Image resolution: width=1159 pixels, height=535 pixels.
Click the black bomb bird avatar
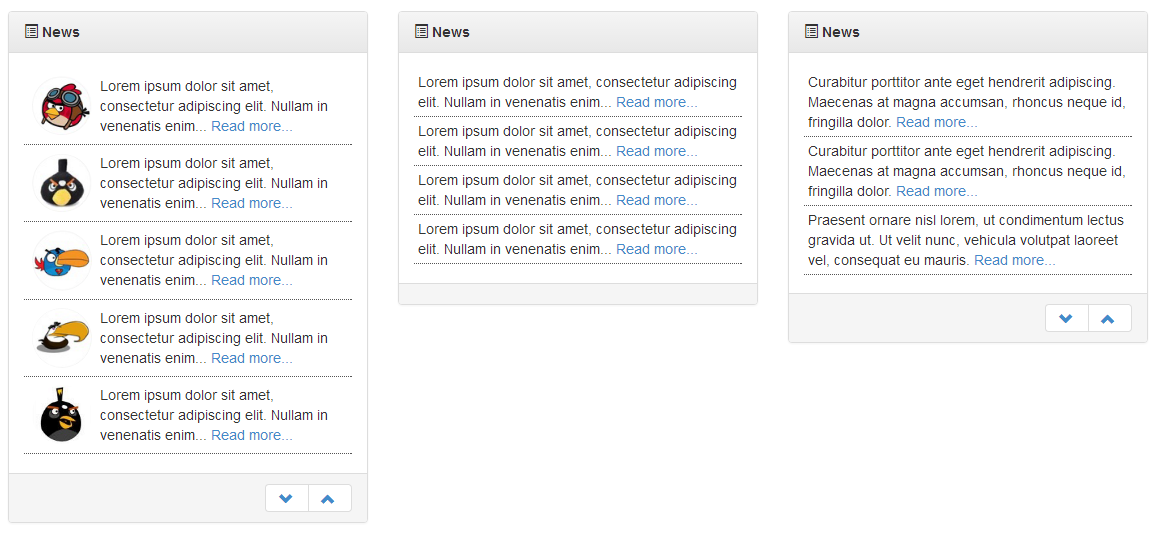[x=62, y=415]
